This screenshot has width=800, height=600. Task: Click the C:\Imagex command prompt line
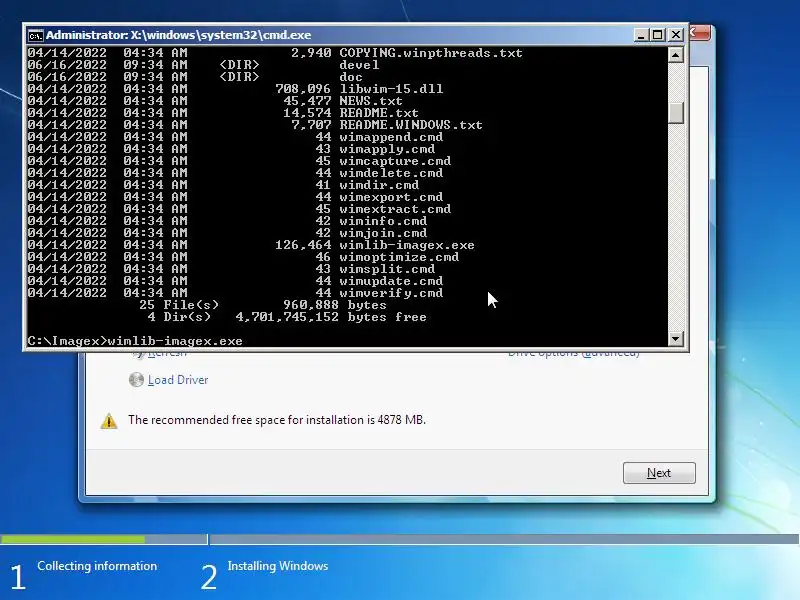click(135, 341)
